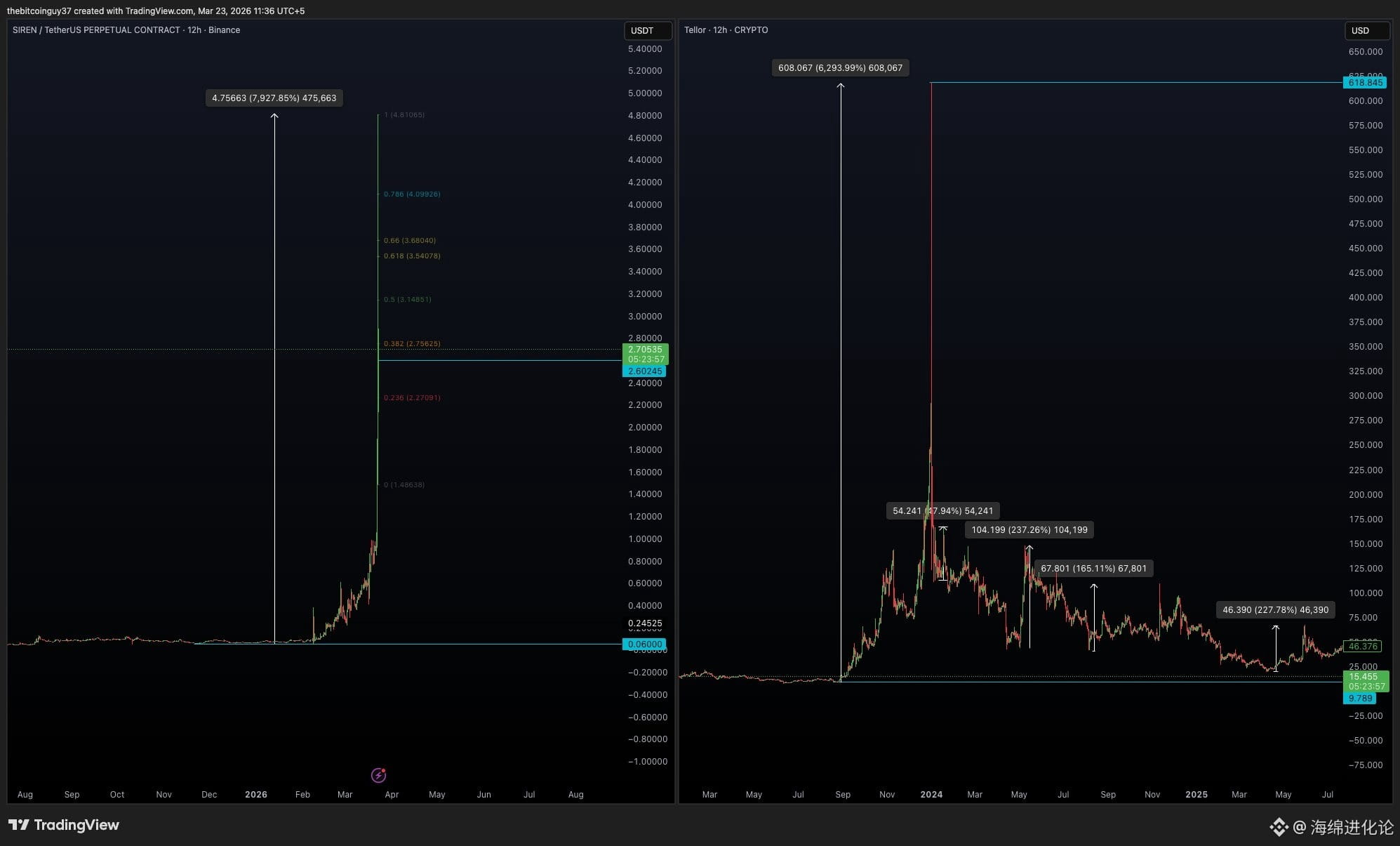Select the 0.786 Fibonacci level label
This screenshot has width=1400, height=846.
coord(412,194)
